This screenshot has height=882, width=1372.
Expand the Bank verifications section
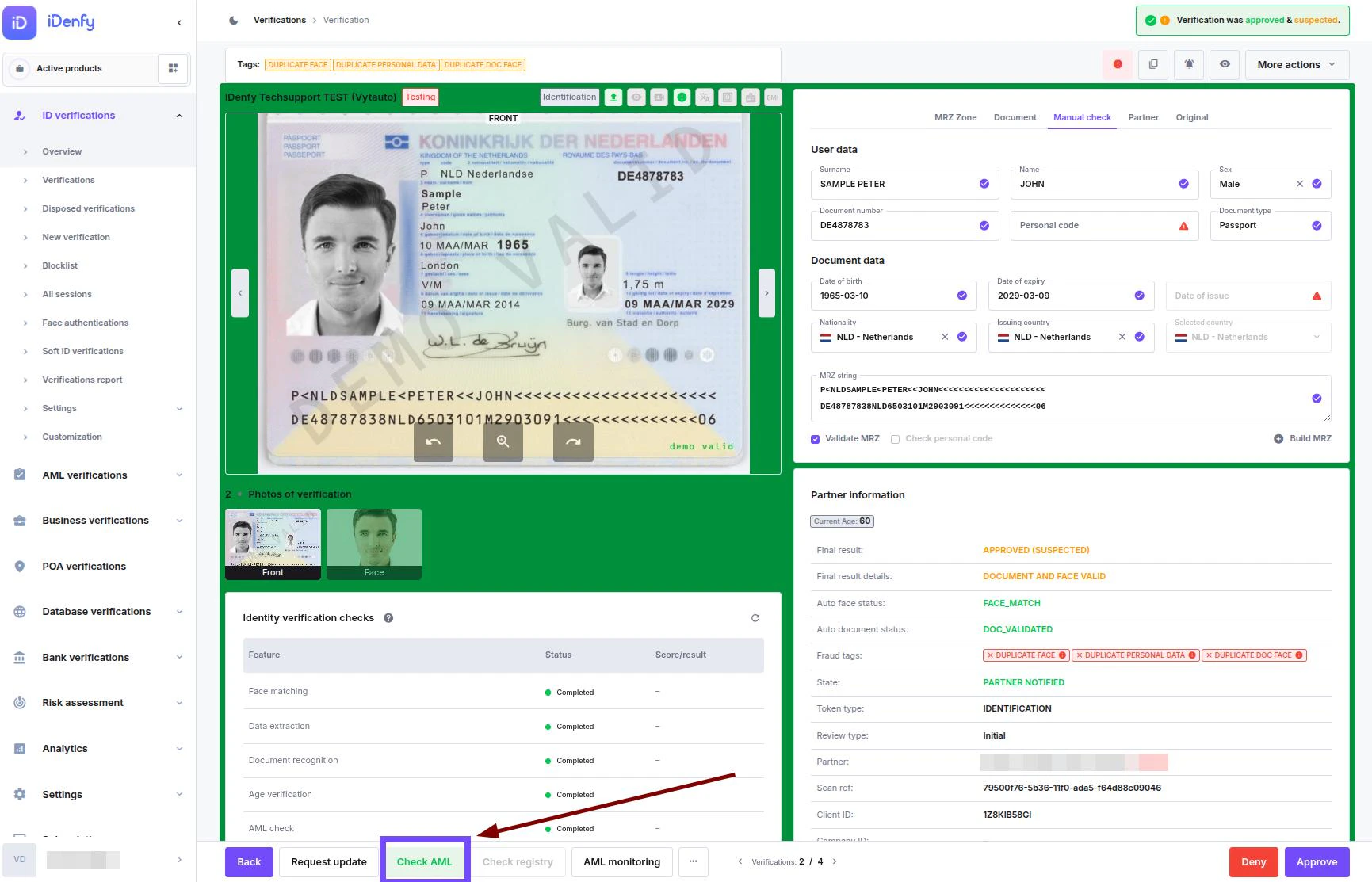pyautogui.click(x=179, y=658)
